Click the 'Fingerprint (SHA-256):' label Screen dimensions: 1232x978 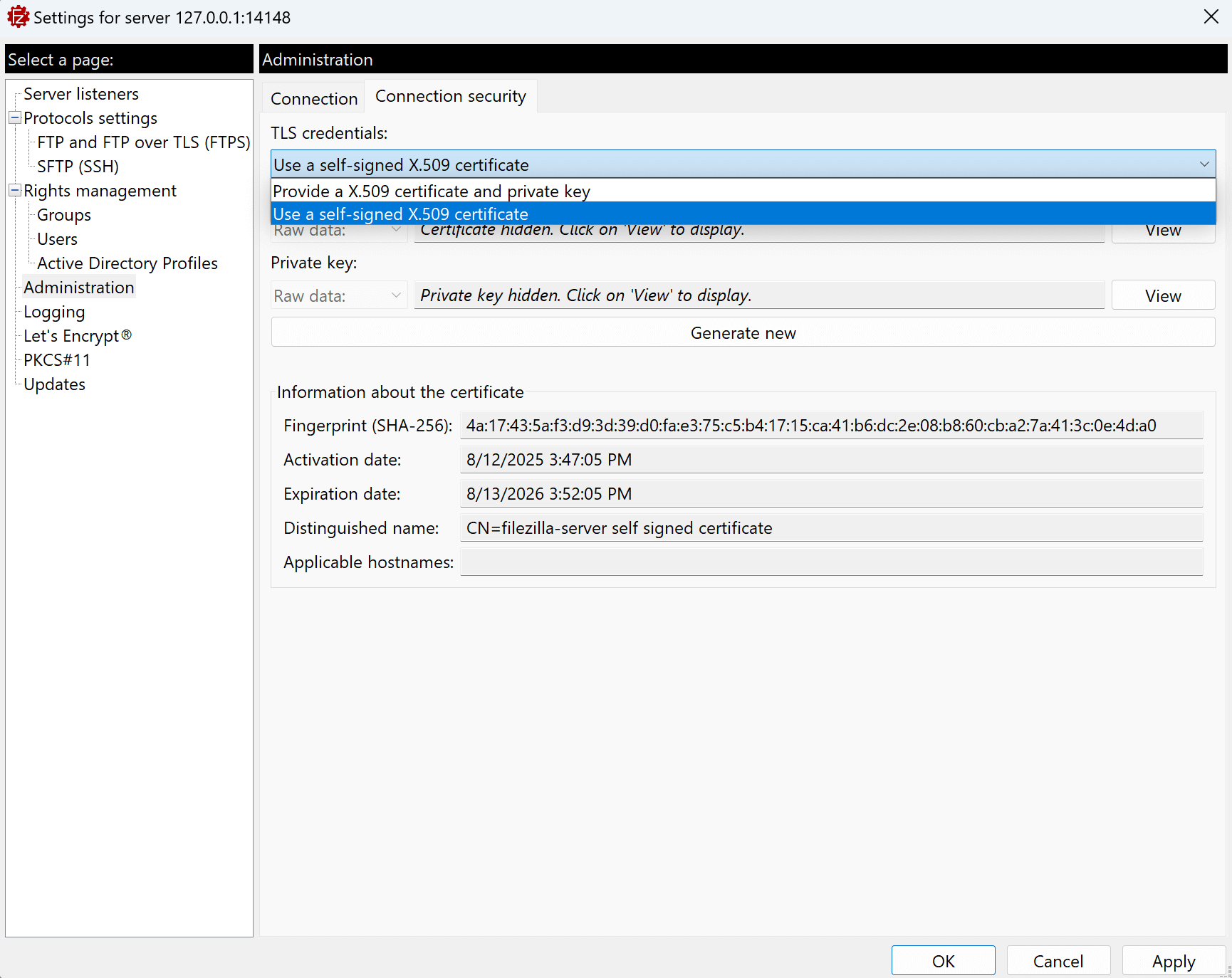point(368,426)
